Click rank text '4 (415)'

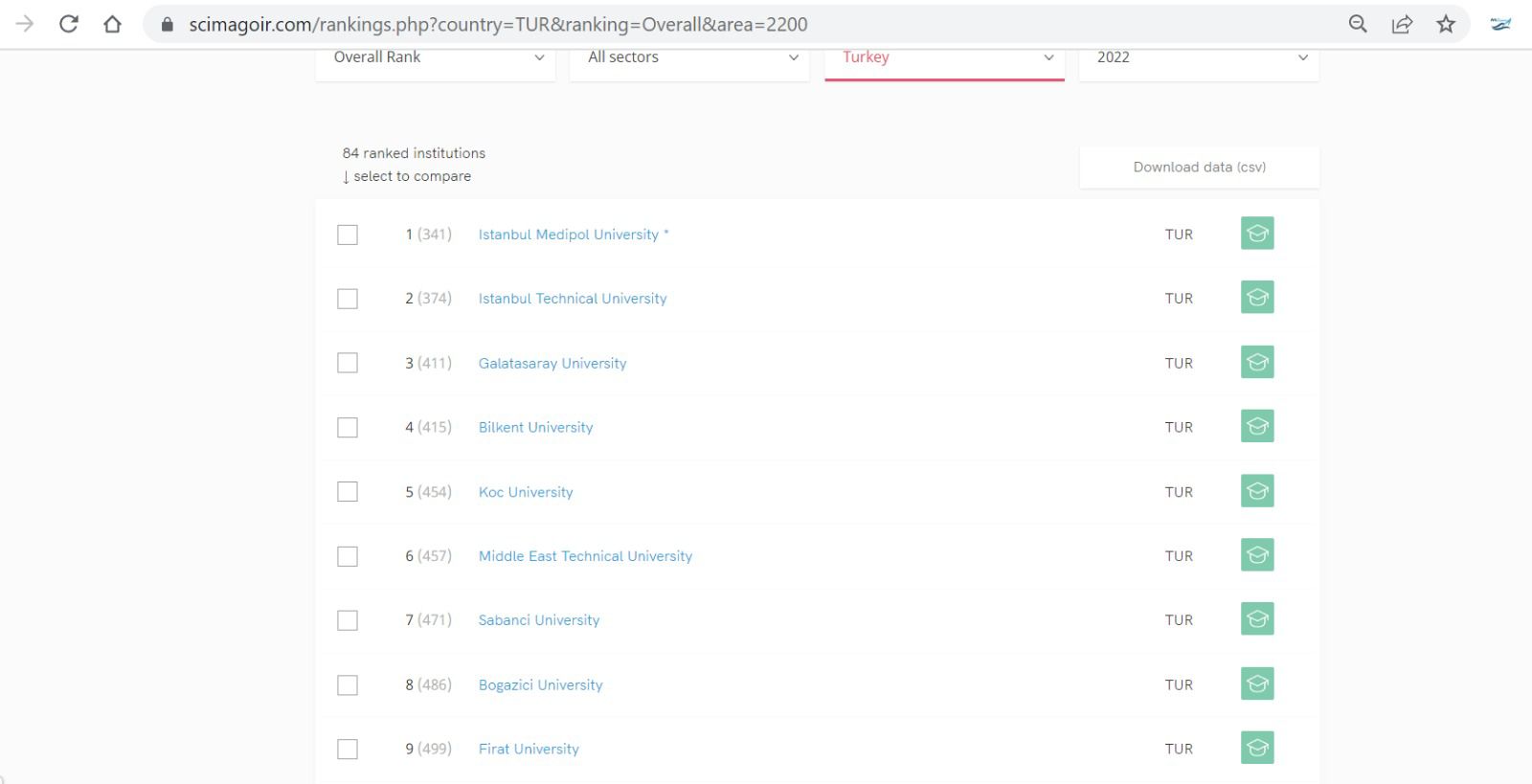tap(428, 427)
